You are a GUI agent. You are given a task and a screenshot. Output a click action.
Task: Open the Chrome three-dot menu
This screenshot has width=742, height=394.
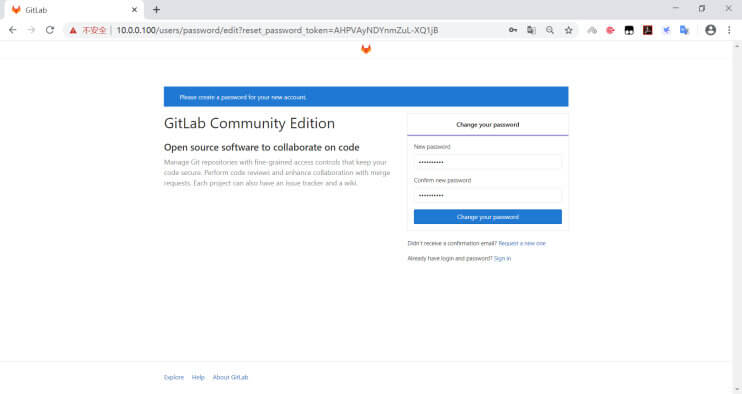coord(729,30)
